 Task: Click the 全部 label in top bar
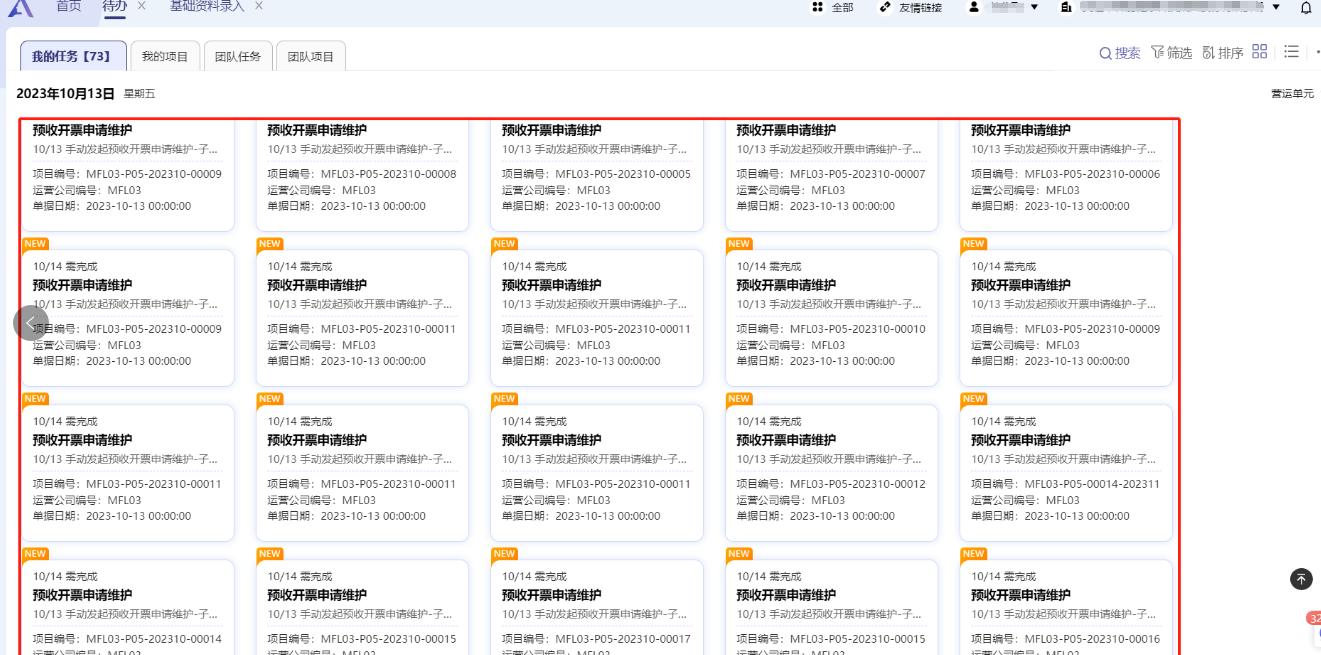(842, 7)
